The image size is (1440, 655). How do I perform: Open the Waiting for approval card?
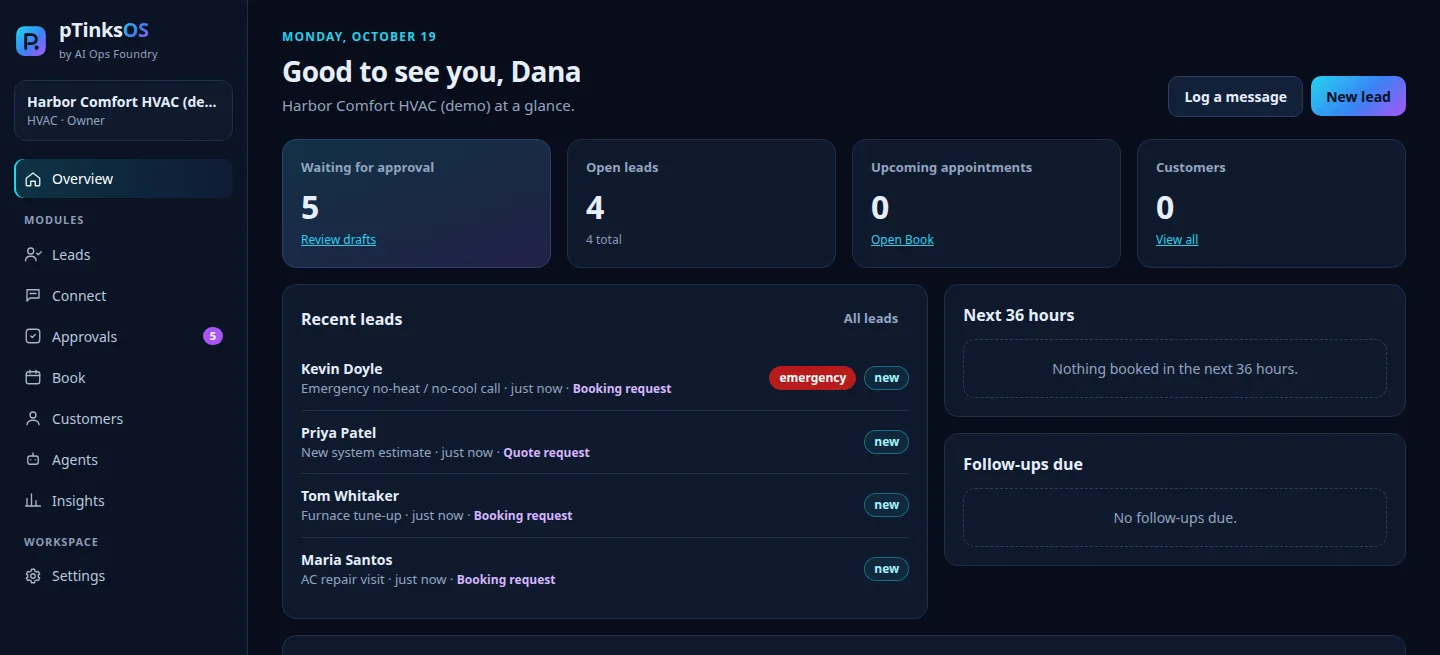click(416, 203)
